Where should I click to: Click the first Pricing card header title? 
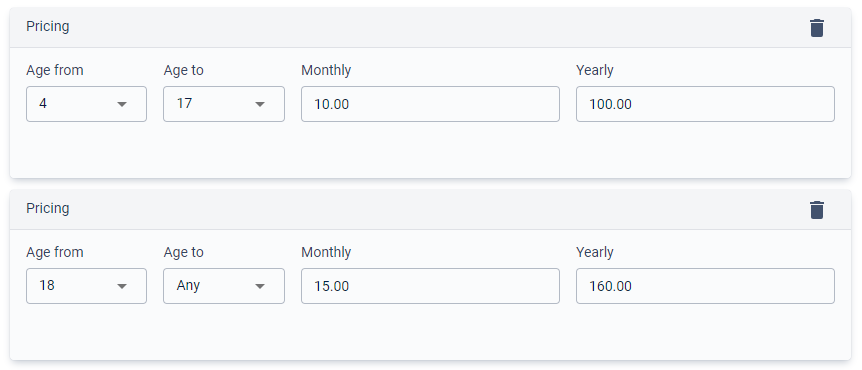pos(48,26)
